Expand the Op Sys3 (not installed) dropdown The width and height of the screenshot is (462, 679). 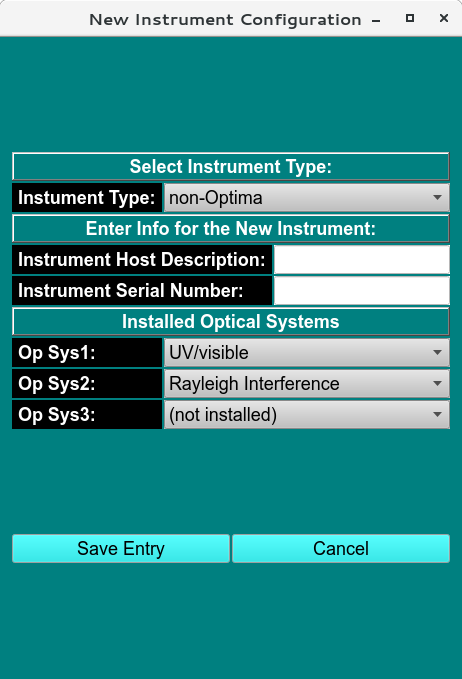(307, 414)
